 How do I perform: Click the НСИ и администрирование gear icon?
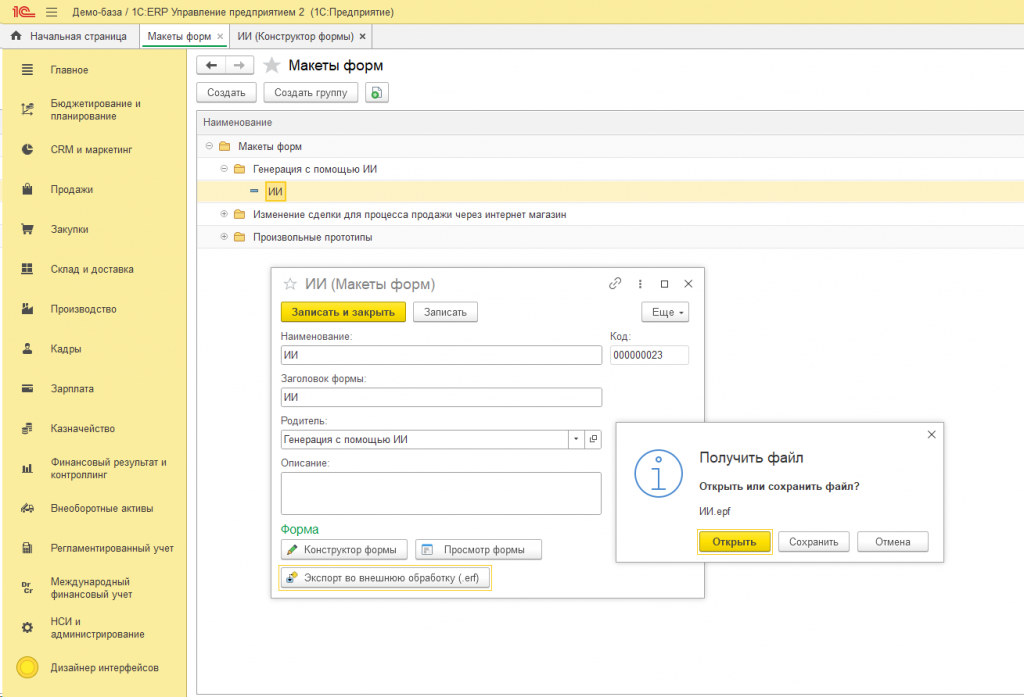(27, 628)
